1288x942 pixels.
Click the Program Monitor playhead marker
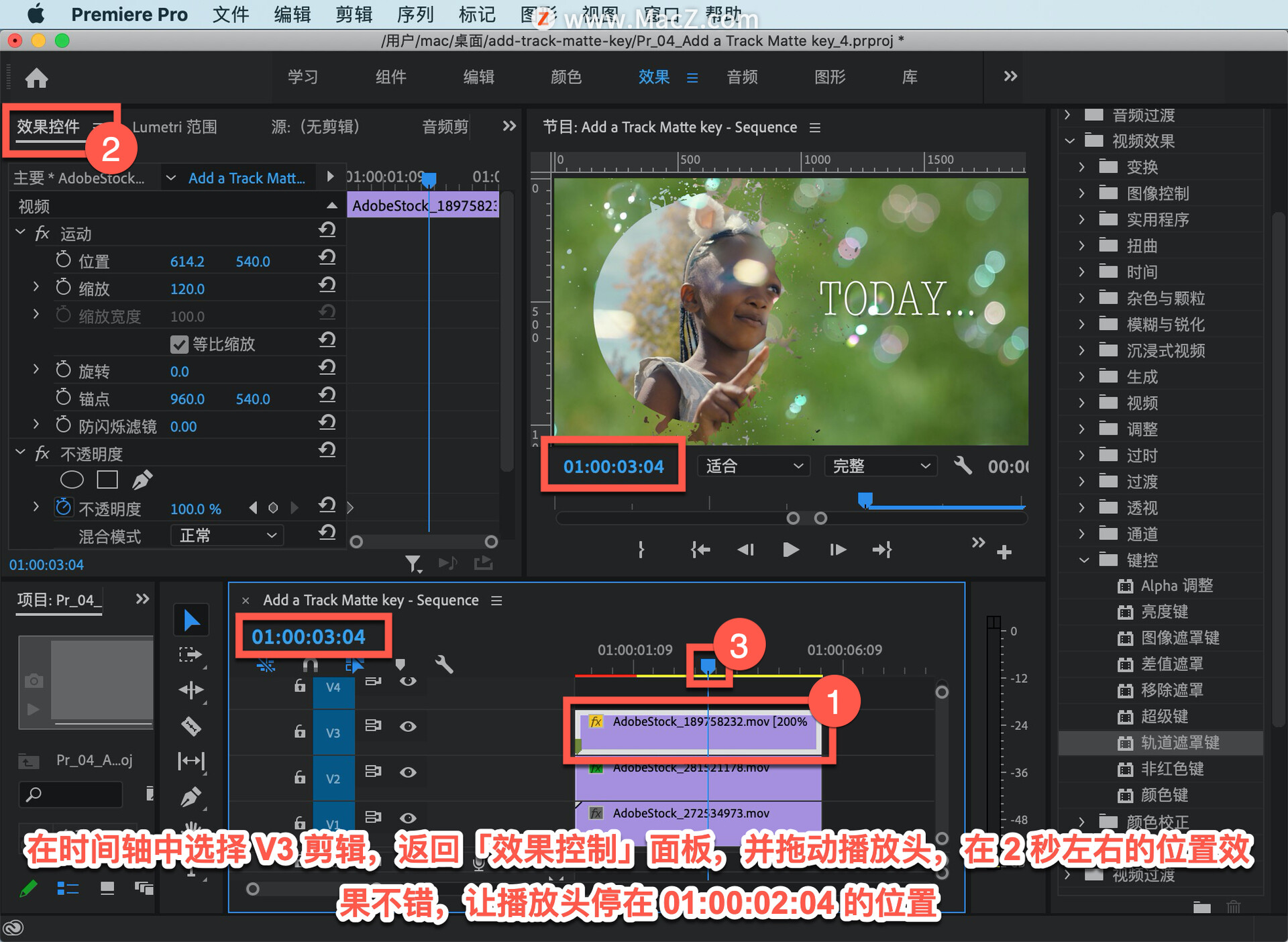(865, 500)
